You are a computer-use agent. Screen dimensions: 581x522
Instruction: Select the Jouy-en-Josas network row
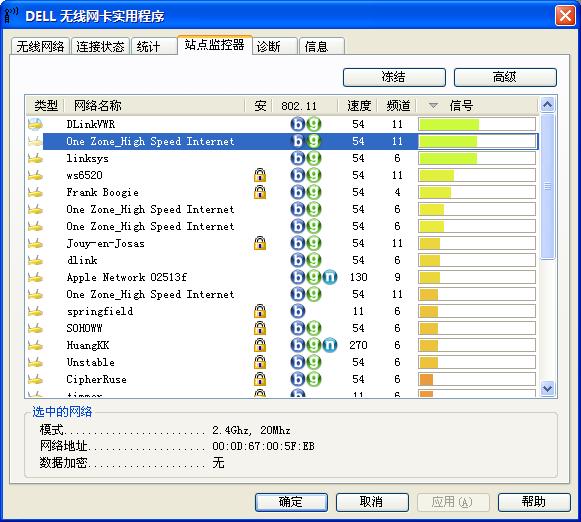(x=282, y=243)
